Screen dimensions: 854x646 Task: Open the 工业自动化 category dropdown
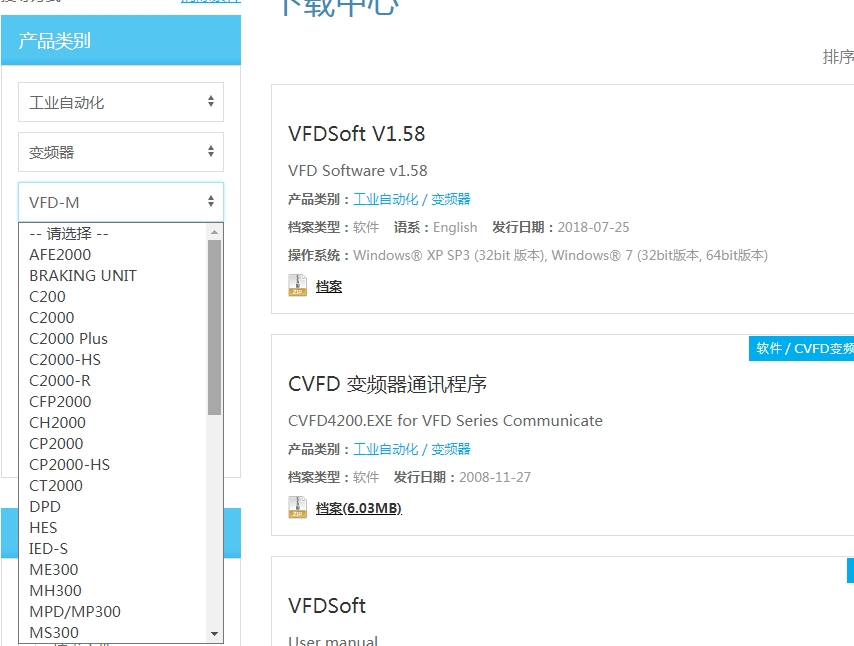click(121, 102)
